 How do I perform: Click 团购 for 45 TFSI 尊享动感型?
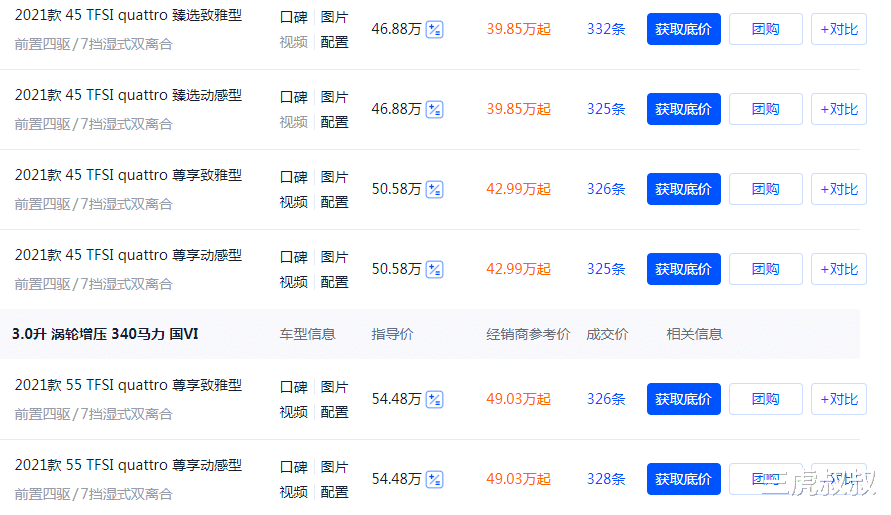(765, 269)
